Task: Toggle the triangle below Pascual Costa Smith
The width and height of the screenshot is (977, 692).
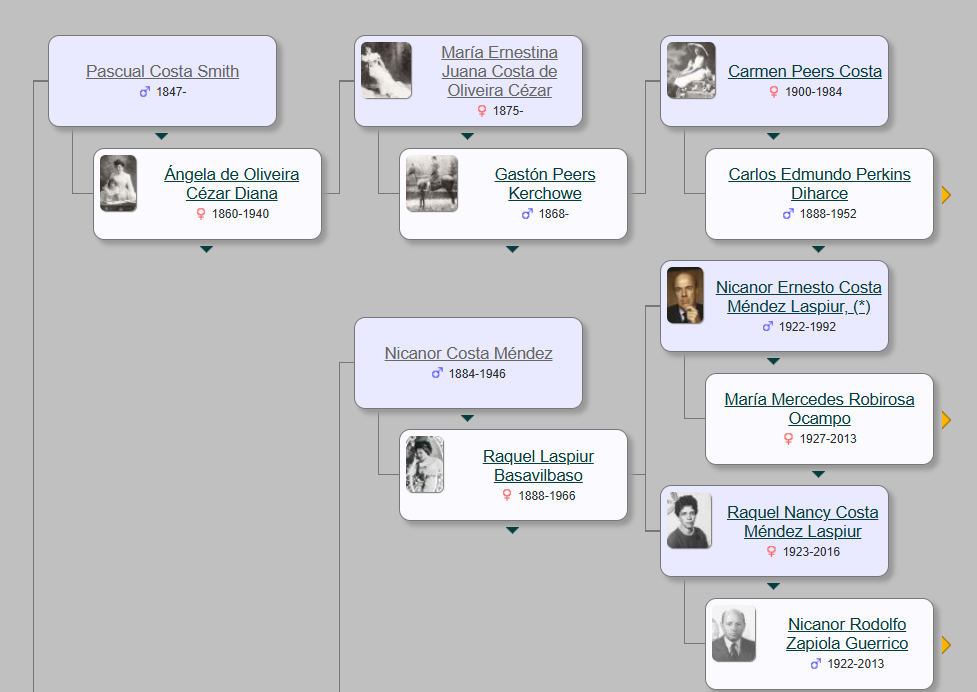Action: point(161,136)
